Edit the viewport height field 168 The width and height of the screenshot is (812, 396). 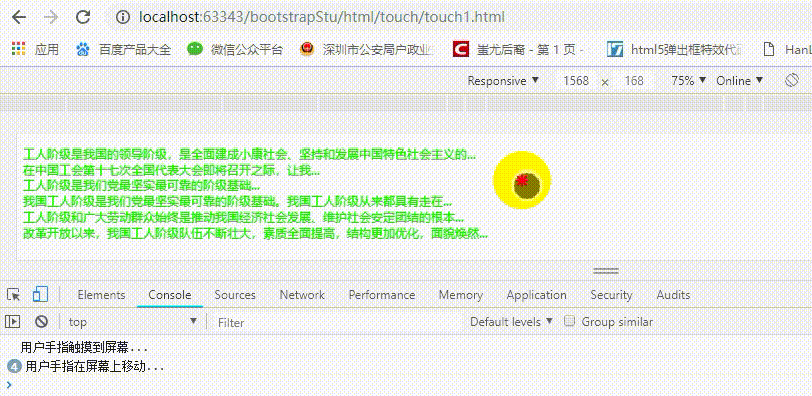click(634, 81)
